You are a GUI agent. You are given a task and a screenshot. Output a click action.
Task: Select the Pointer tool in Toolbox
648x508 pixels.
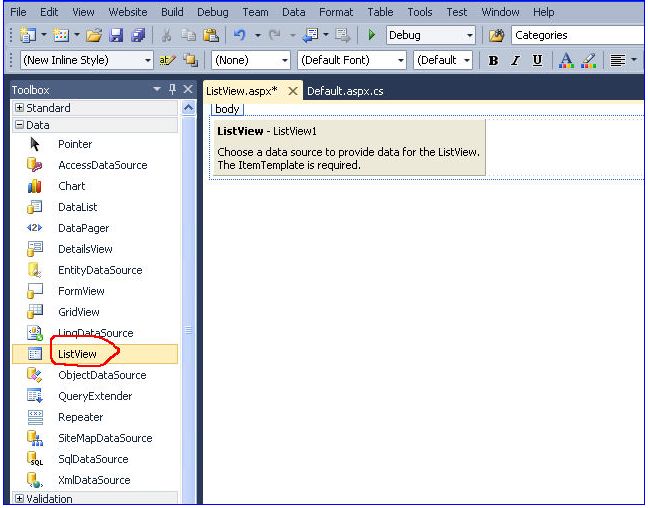pos(95,144)
